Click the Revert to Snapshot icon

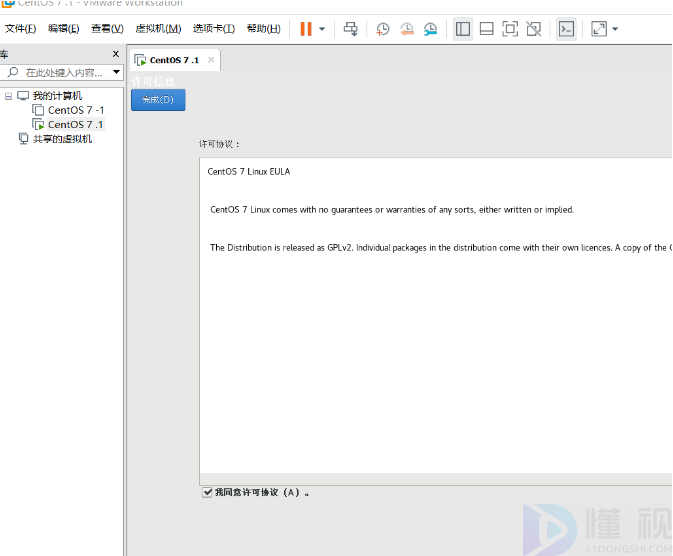pos(407,29)
